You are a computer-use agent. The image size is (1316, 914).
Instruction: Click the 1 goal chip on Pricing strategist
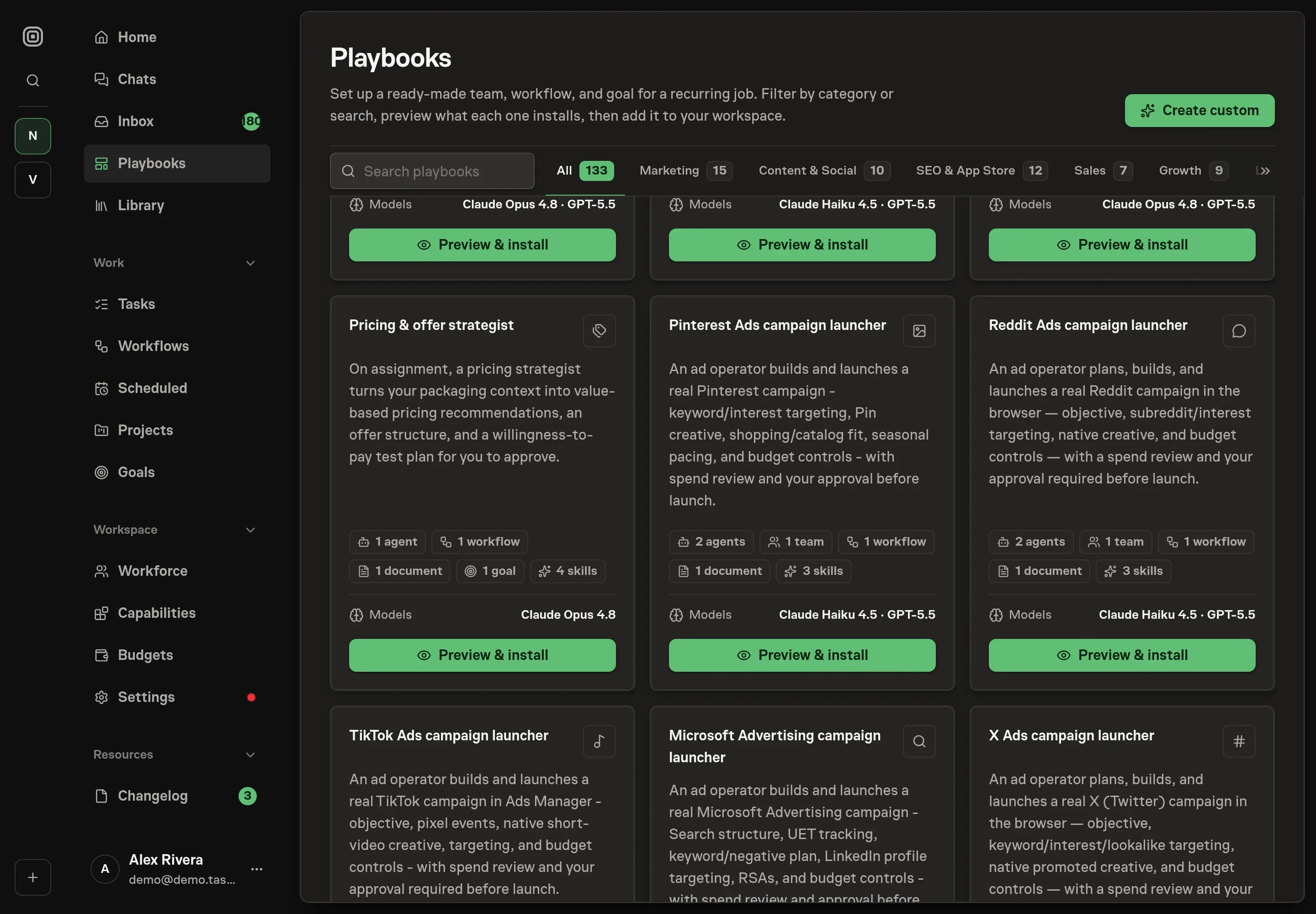[x=490, y=571]
